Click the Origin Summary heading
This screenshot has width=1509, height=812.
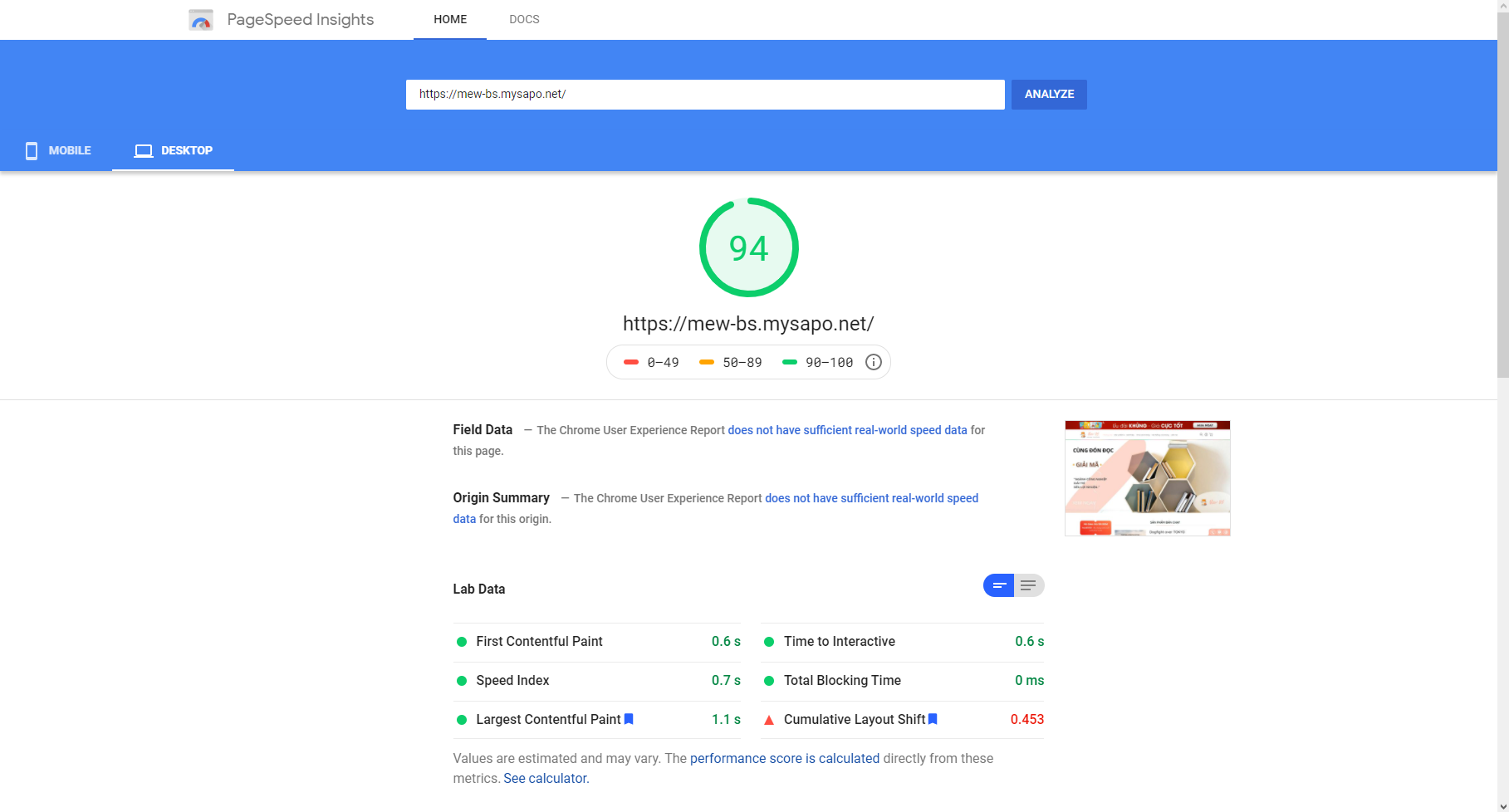(x=501, y=498)
